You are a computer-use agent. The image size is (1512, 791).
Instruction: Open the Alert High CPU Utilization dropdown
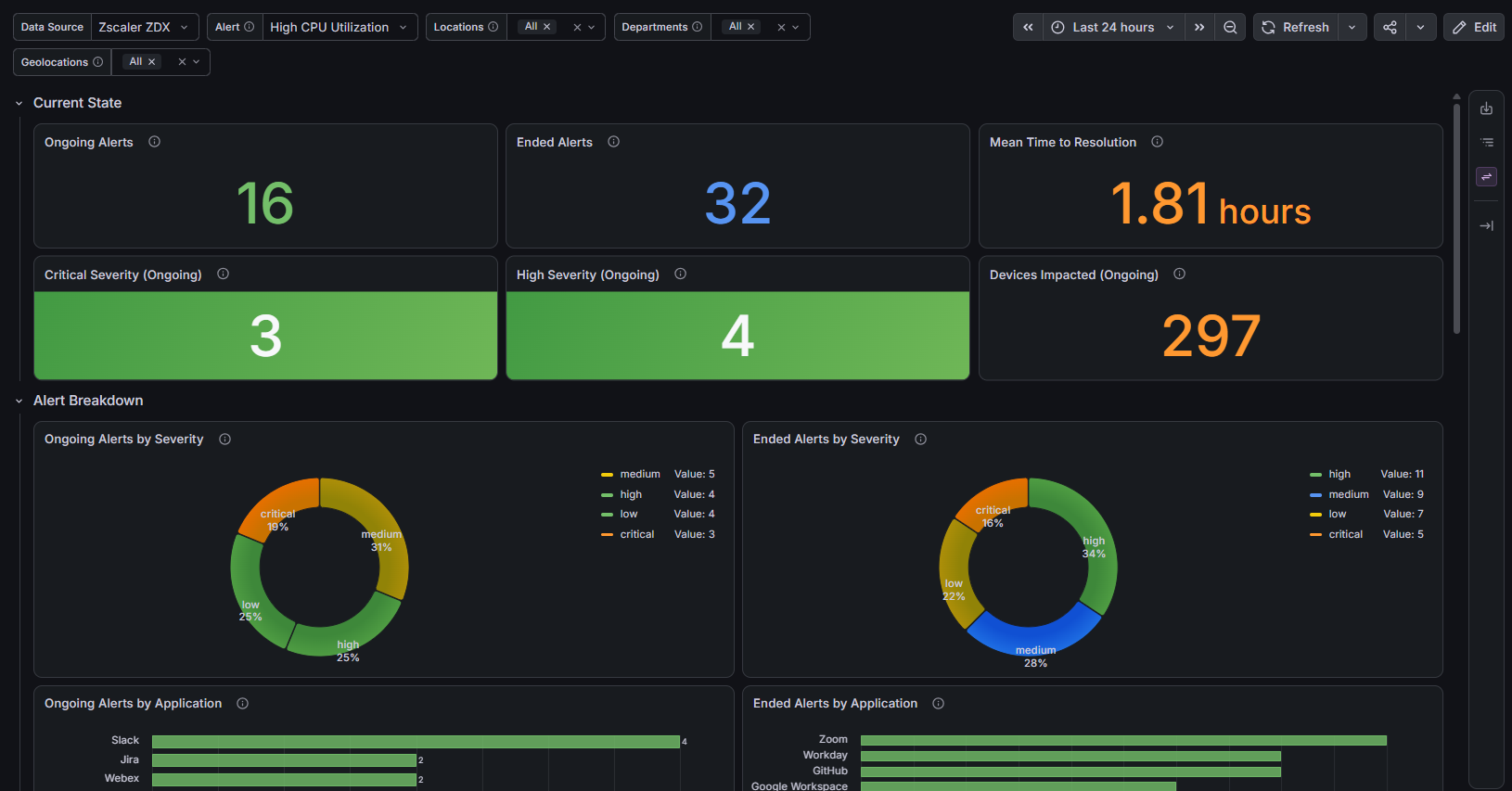pos(340,27)
